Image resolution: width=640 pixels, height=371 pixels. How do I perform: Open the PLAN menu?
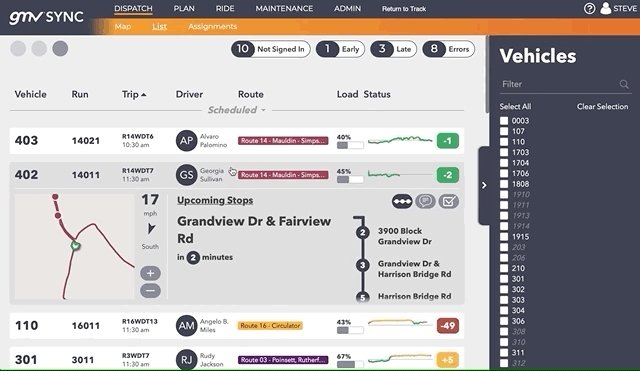point(184,9)
